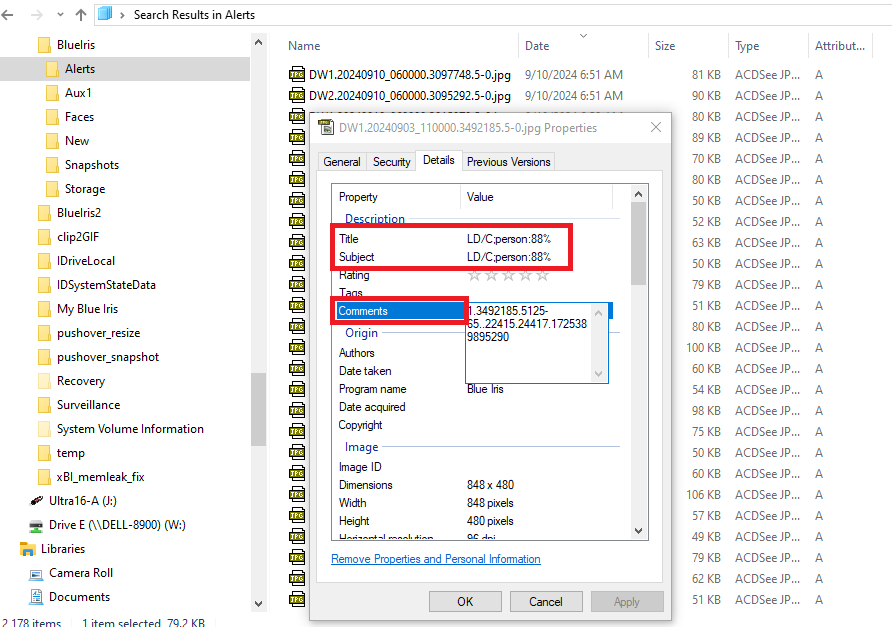Sort file list by Date column

point(537,46)
